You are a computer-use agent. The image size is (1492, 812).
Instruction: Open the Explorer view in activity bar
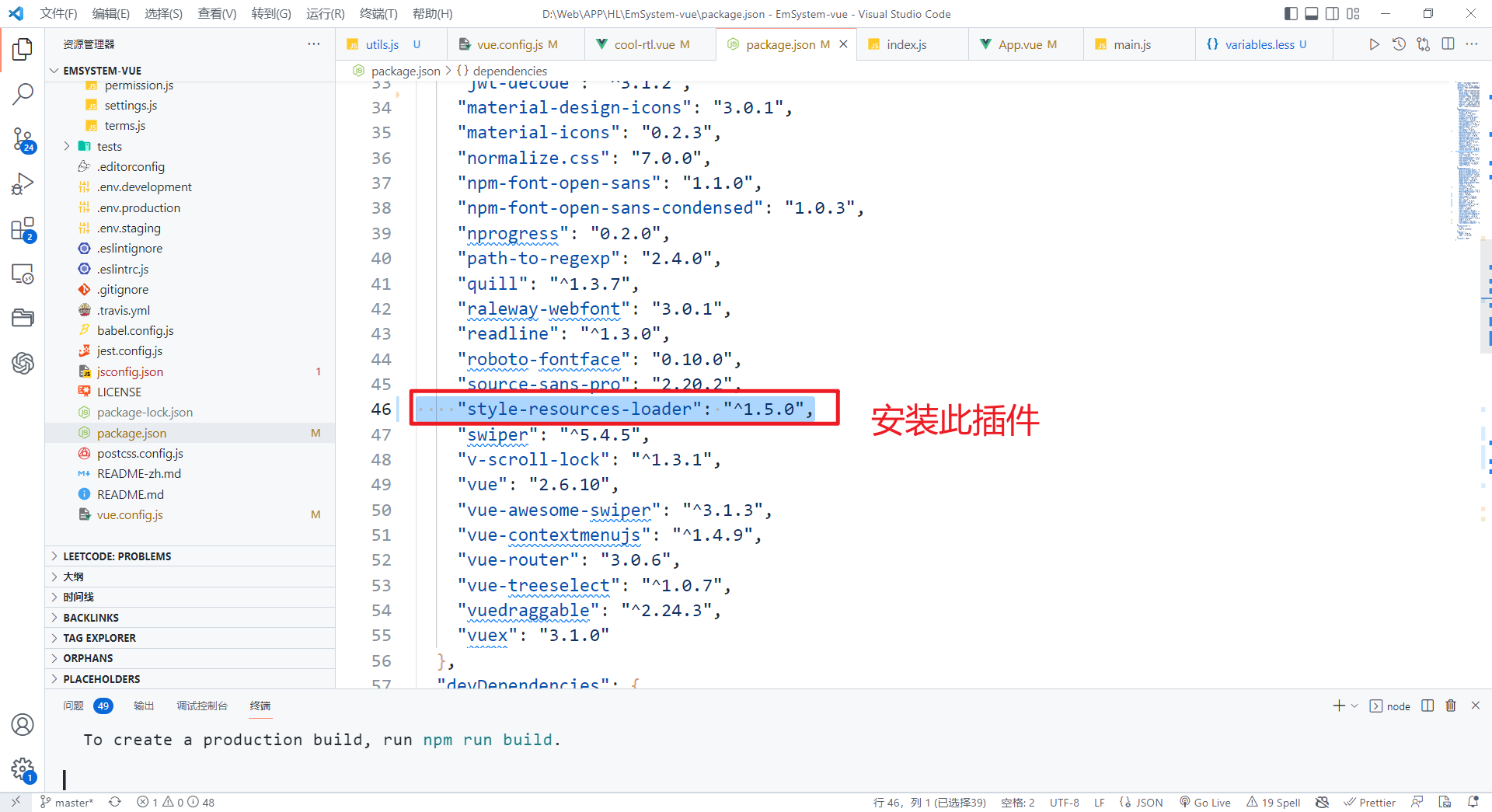pos(23,49)
